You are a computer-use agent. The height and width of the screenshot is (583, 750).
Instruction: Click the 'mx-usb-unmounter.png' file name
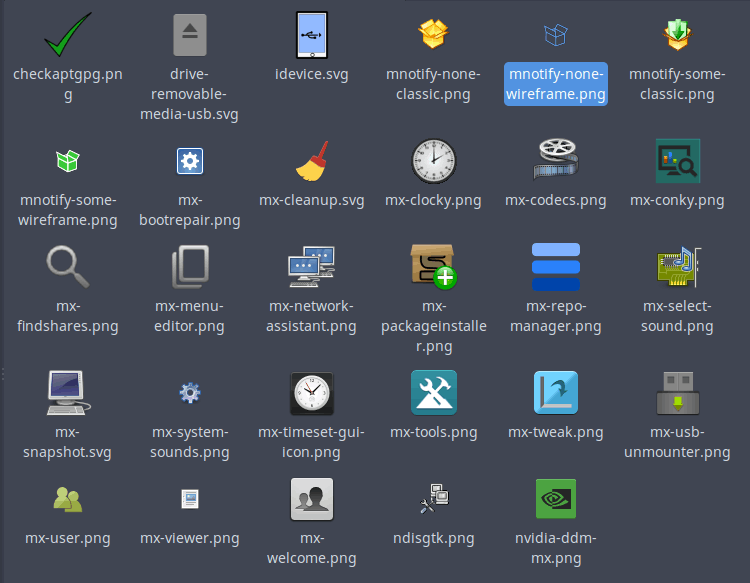(677, 442)
